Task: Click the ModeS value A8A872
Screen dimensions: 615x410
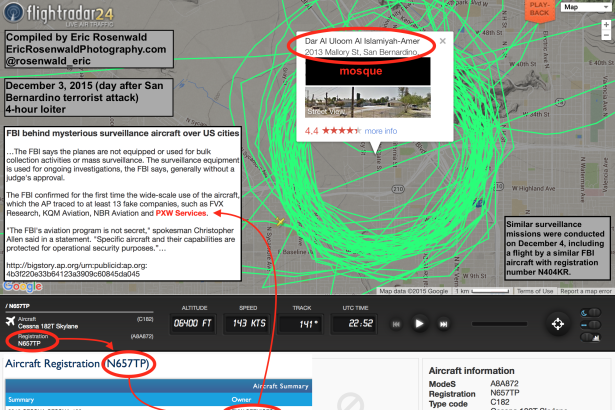Action: [504, 384]
